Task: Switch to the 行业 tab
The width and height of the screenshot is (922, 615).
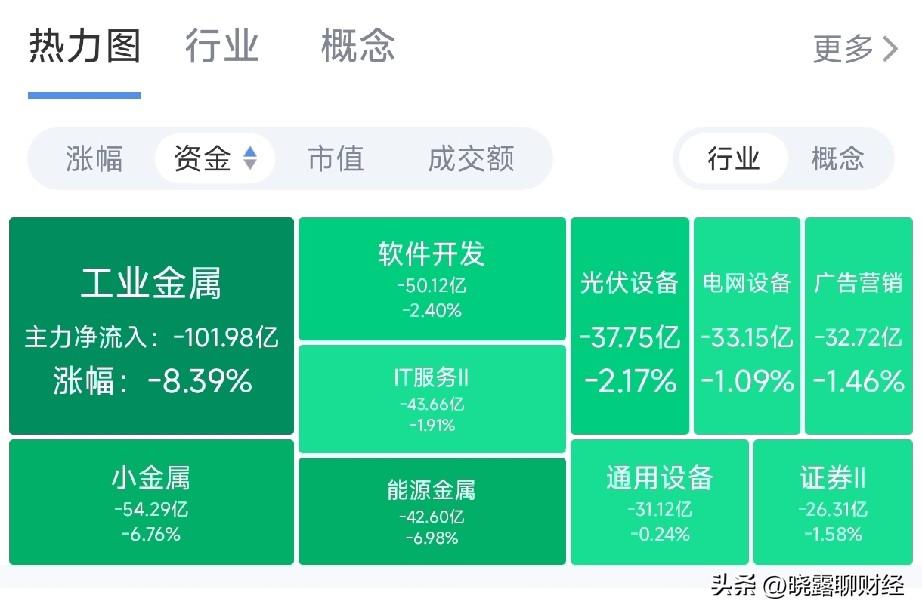Action: coord(222,45)
